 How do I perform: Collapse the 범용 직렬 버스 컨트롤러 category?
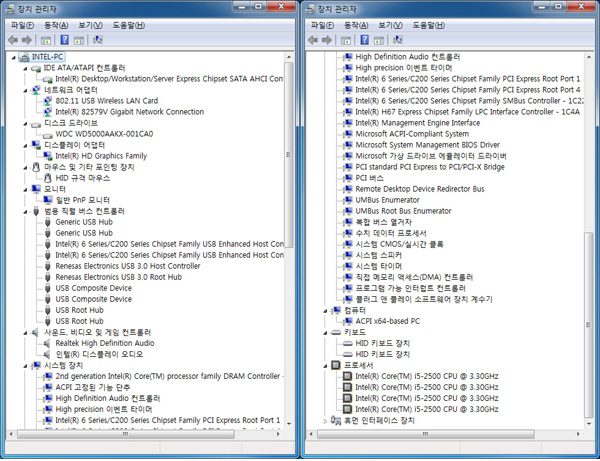pos(25,212)
